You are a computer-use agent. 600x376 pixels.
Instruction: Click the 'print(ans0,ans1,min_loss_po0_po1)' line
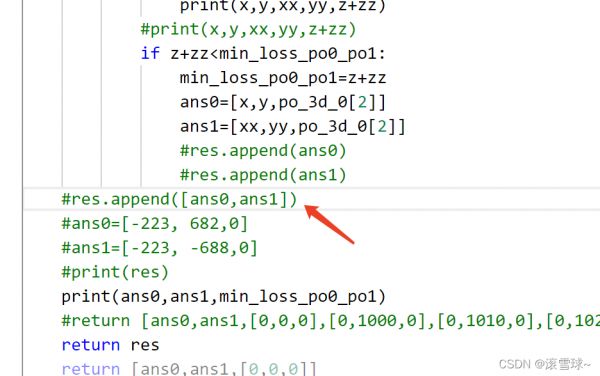coord(223,297)
